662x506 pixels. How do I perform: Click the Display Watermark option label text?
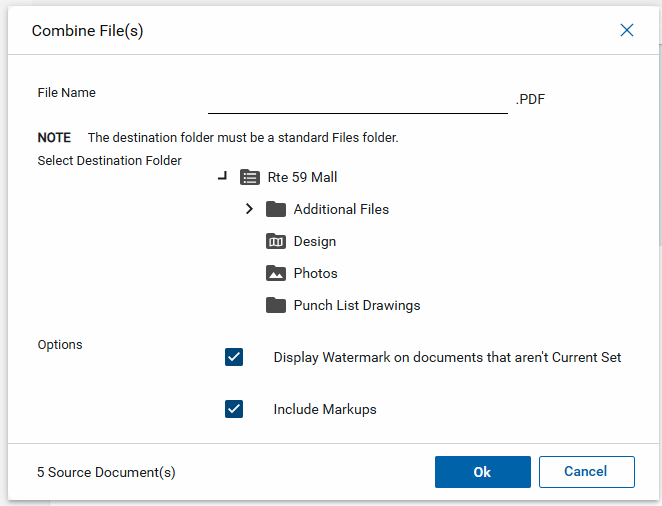[447, 357]
